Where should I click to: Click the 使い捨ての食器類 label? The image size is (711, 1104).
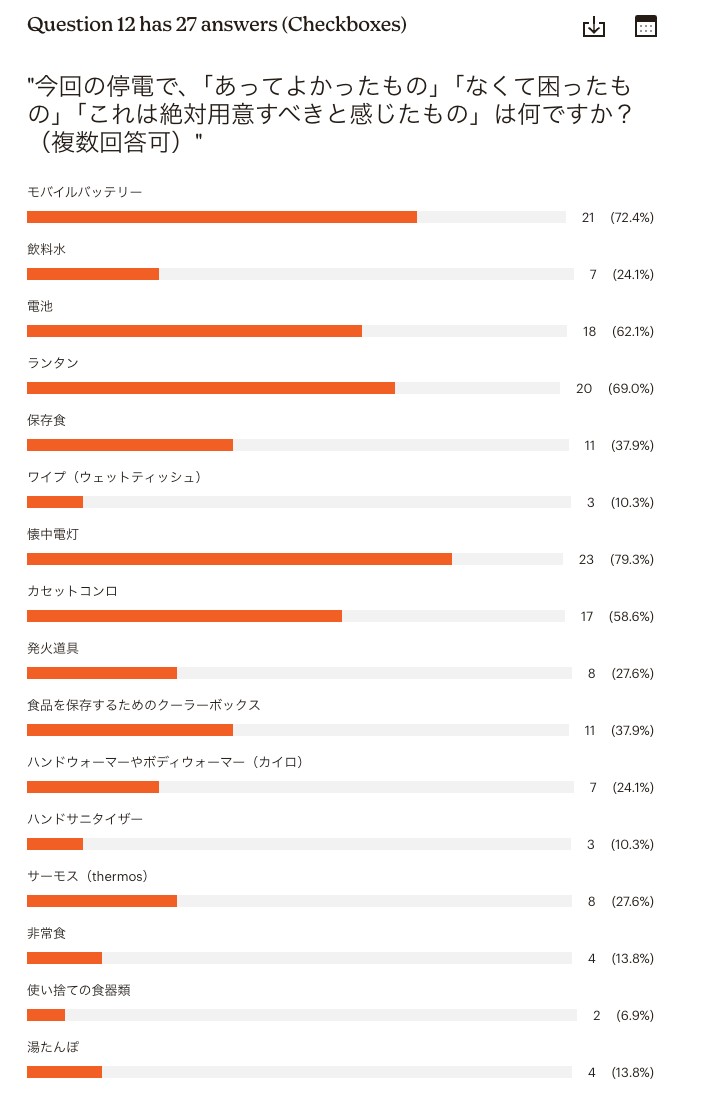click(x=79, y=991)
